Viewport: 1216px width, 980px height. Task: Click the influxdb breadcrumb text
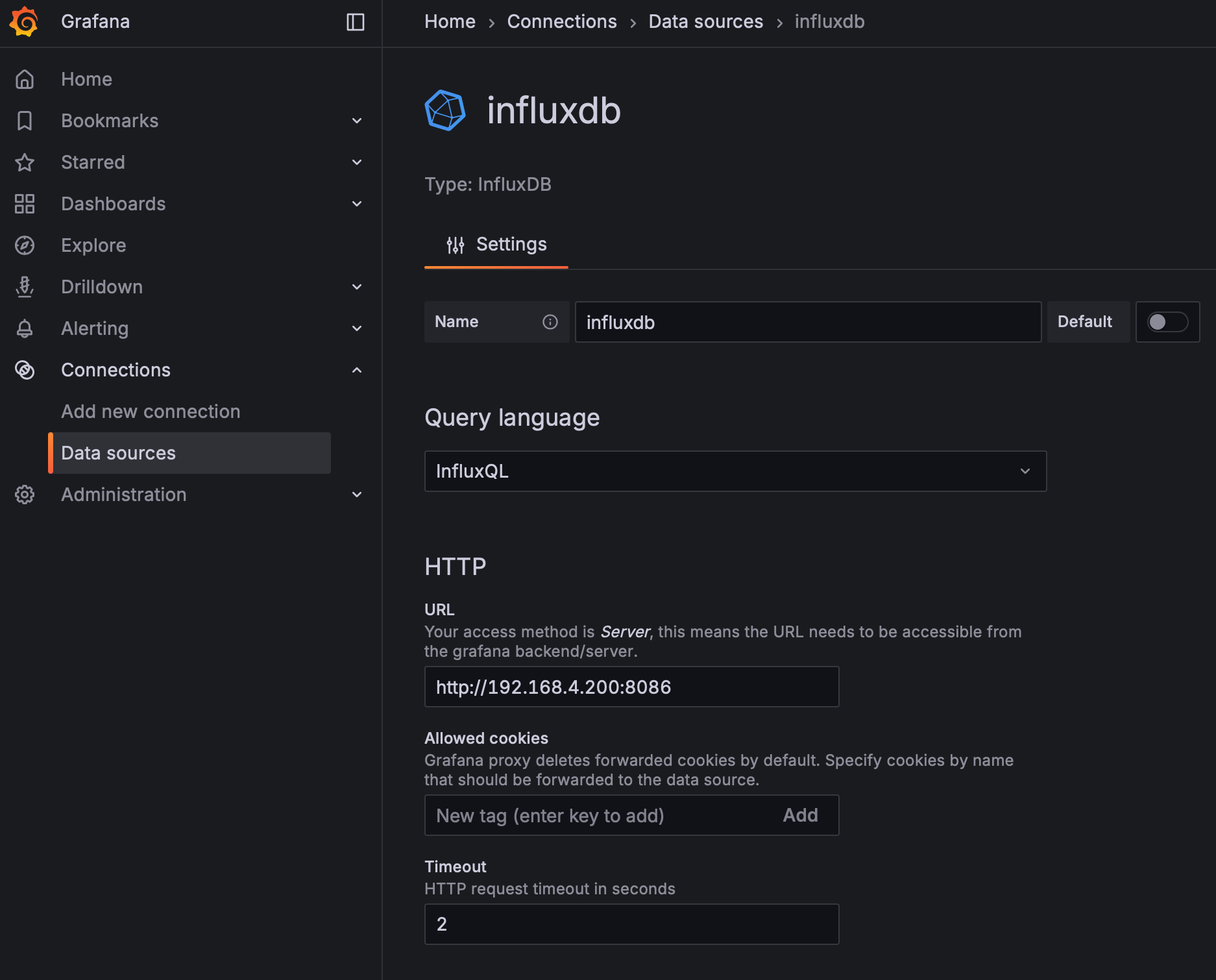(829, 21)
